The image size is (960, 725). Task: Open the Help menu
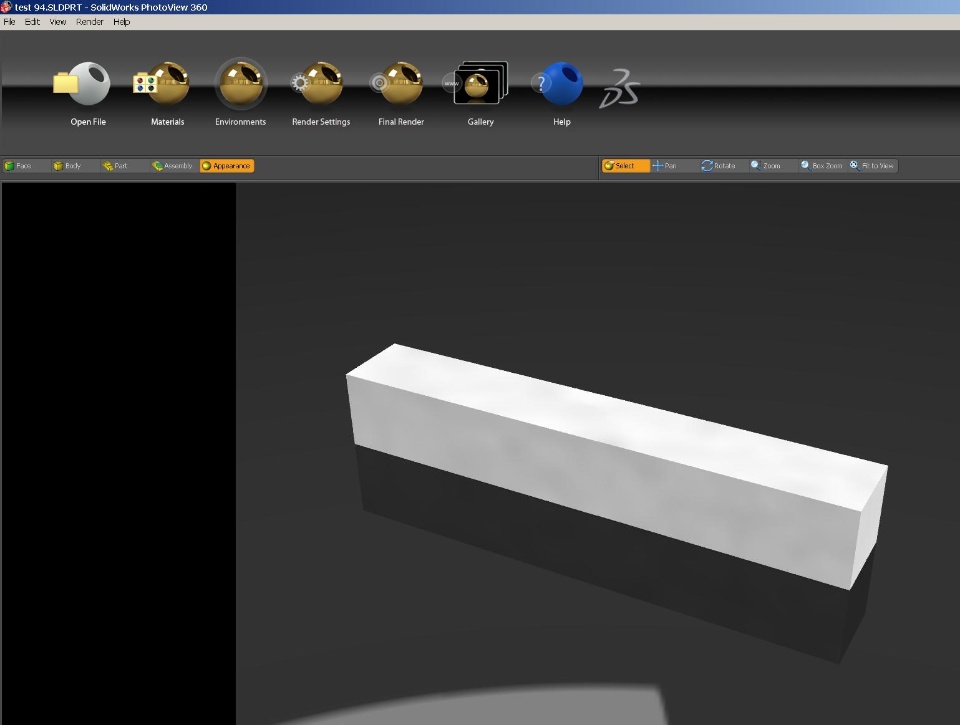[121, 22]
